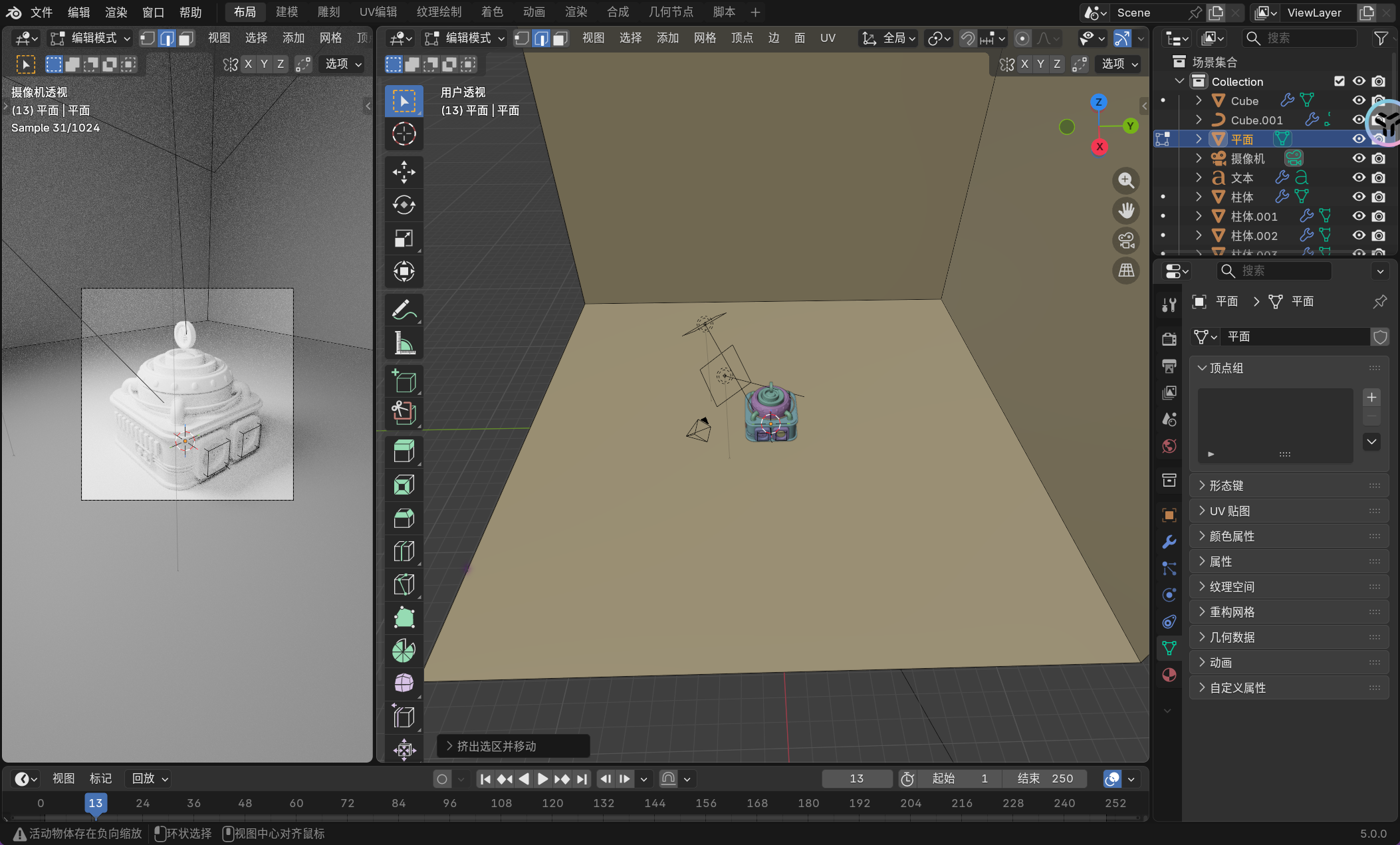1400x845 pixels.
Task: Switch to the 建模 workspace tab
Action: (287, 12)
